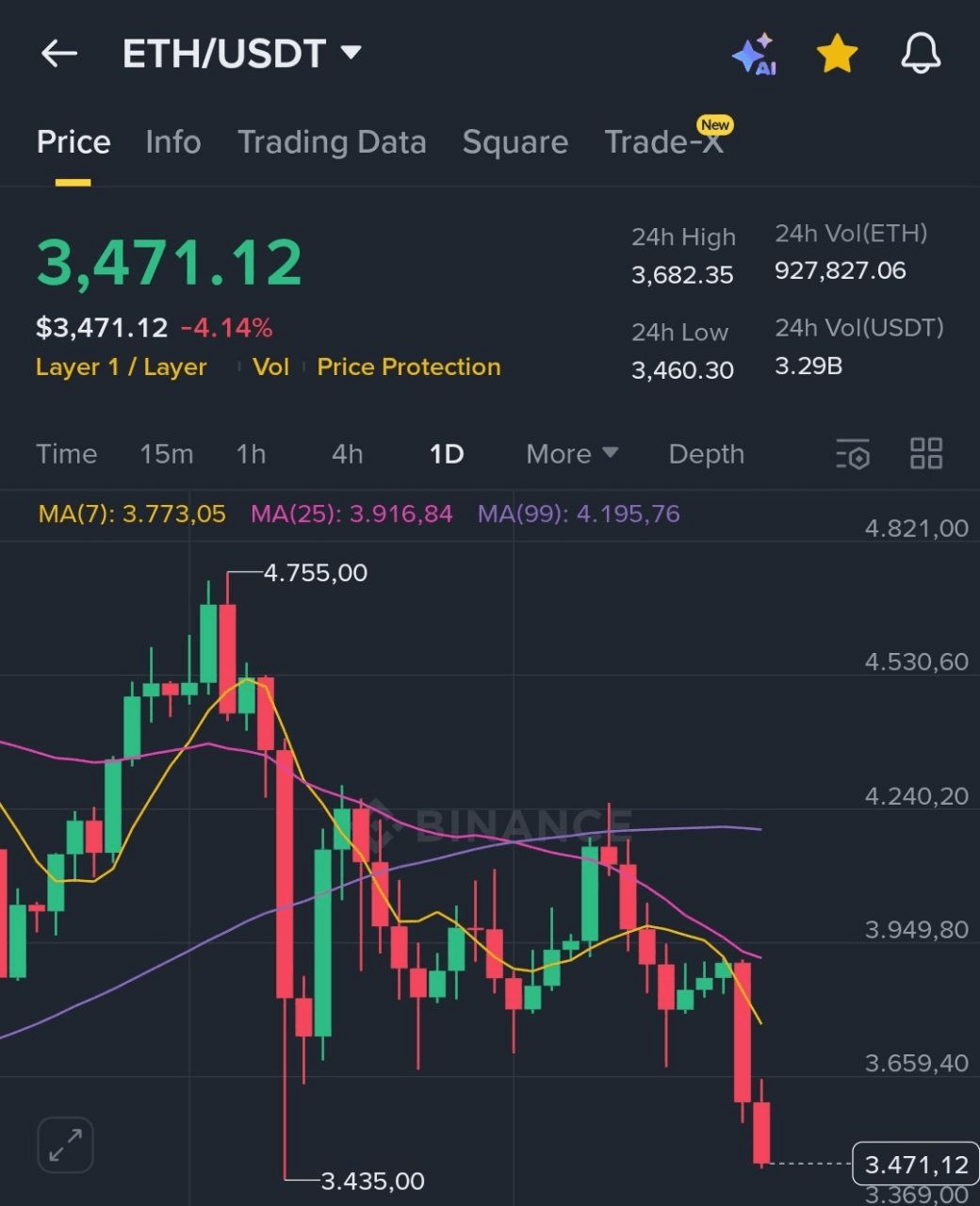Open the Square tab
Viewport: 980px width, 1206px height.
pyautogui.click(x=514, y=142)
